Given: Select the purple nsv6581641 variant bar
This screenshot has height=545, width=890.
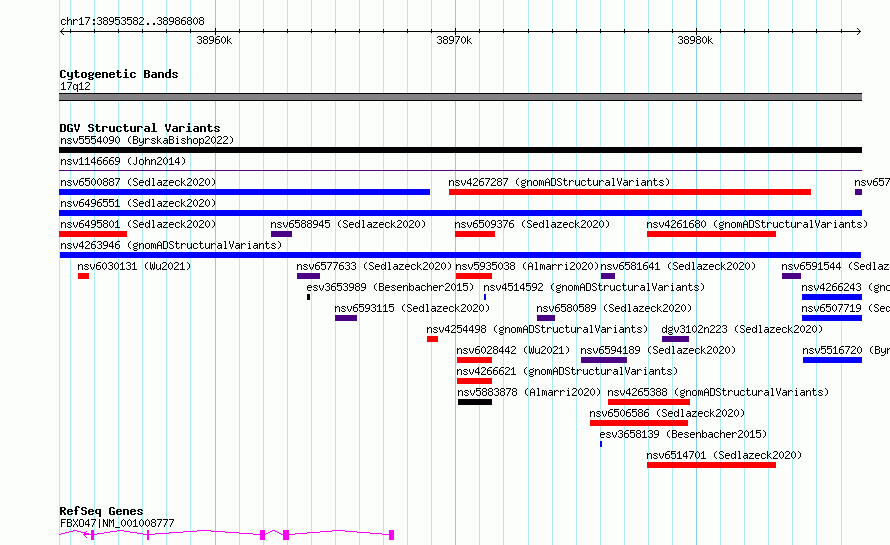Looking at the screenshot, I should [x=608, y=276].
